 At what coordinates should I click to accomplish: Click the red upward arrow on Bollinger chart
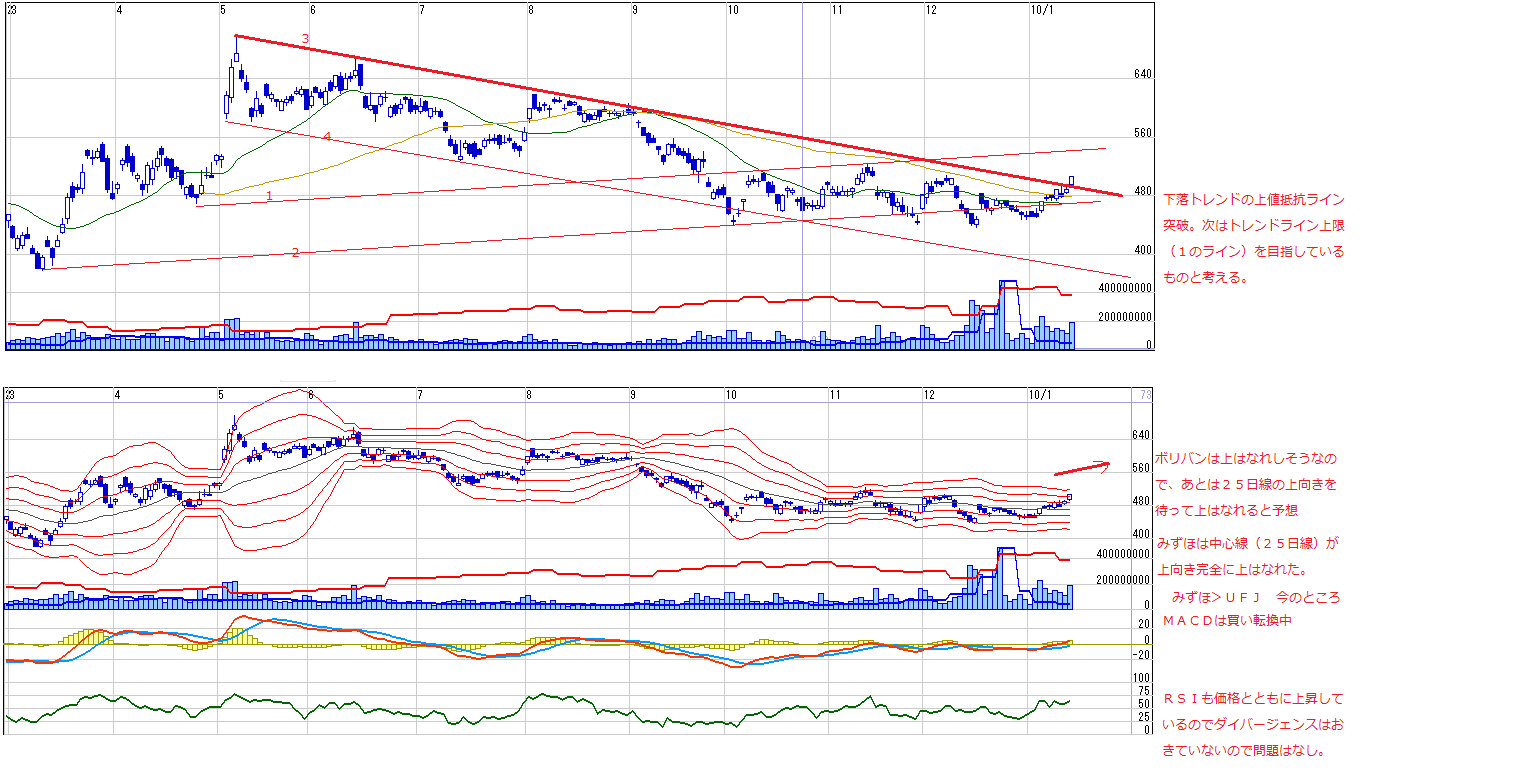(x=1081, y=467)
